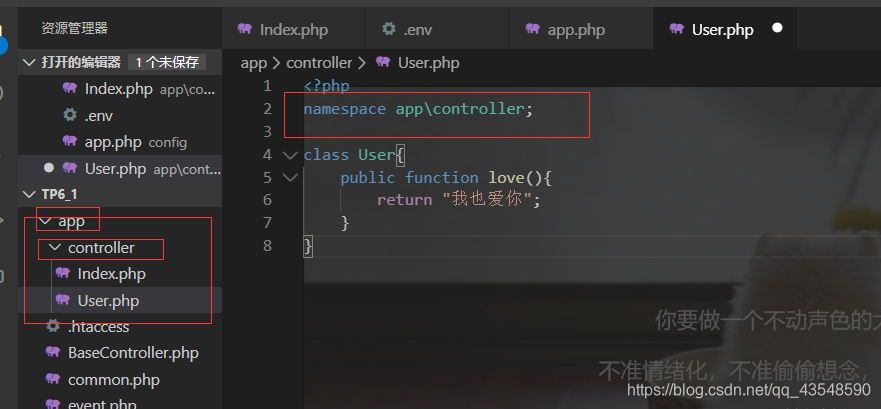Click the return keyword on line 6

tap(405, 201)
